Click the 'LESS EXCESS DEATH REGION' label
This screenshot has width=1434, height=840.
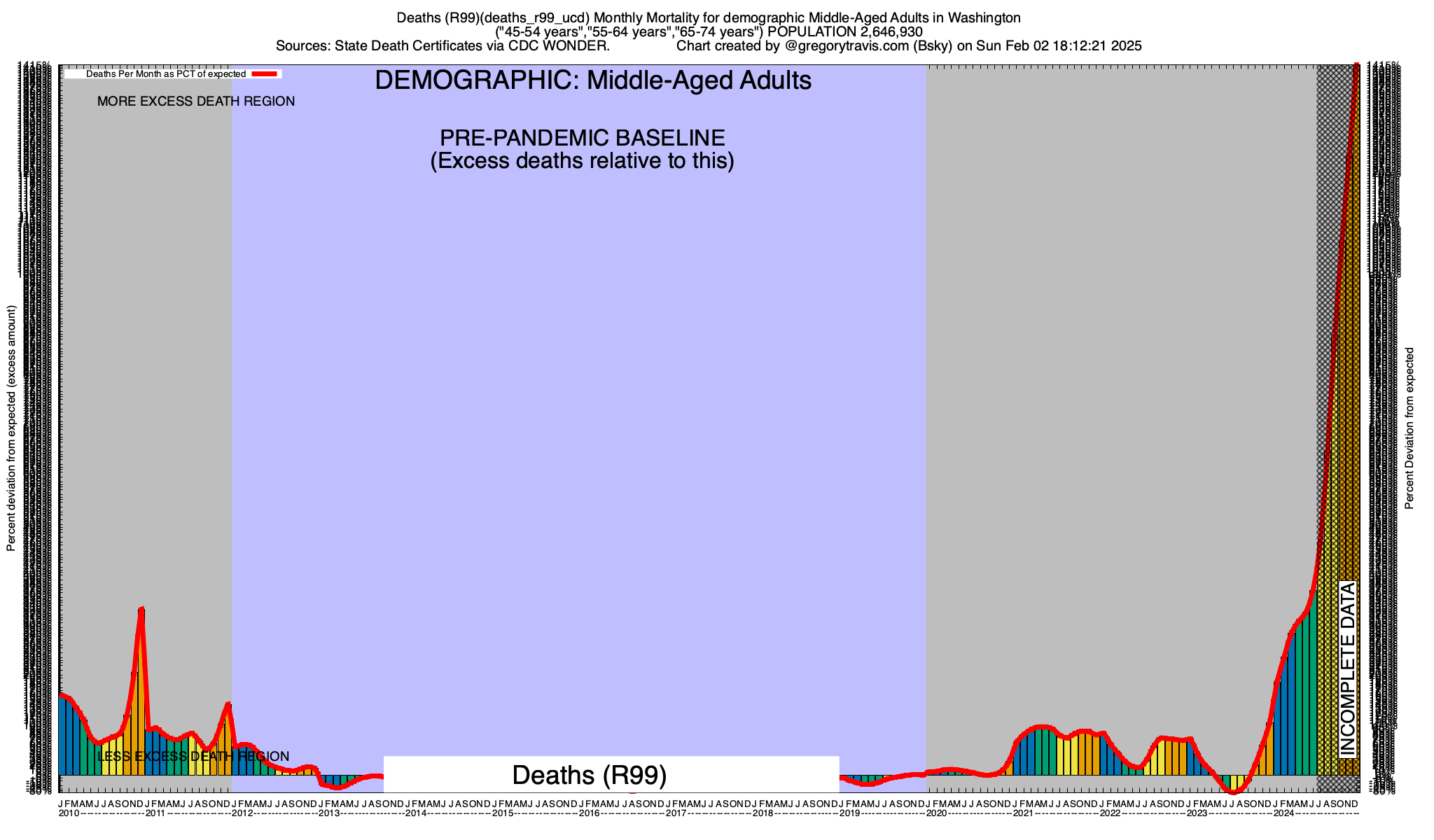(x=193, y=757)
